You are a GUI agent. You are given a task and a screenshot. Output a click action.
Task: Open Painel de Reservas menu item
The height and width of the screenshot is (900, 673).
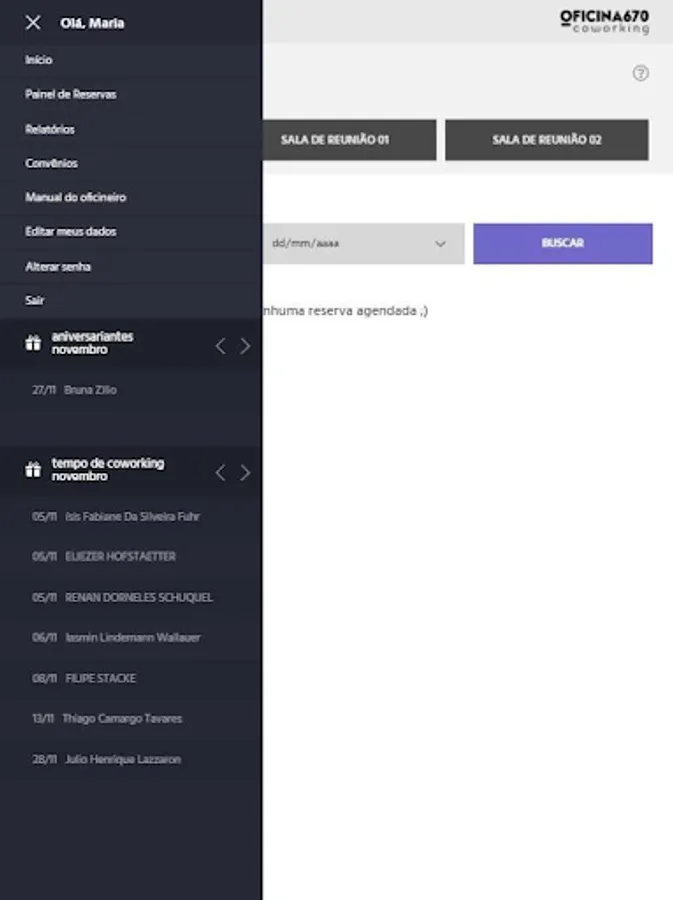(70, 94)
